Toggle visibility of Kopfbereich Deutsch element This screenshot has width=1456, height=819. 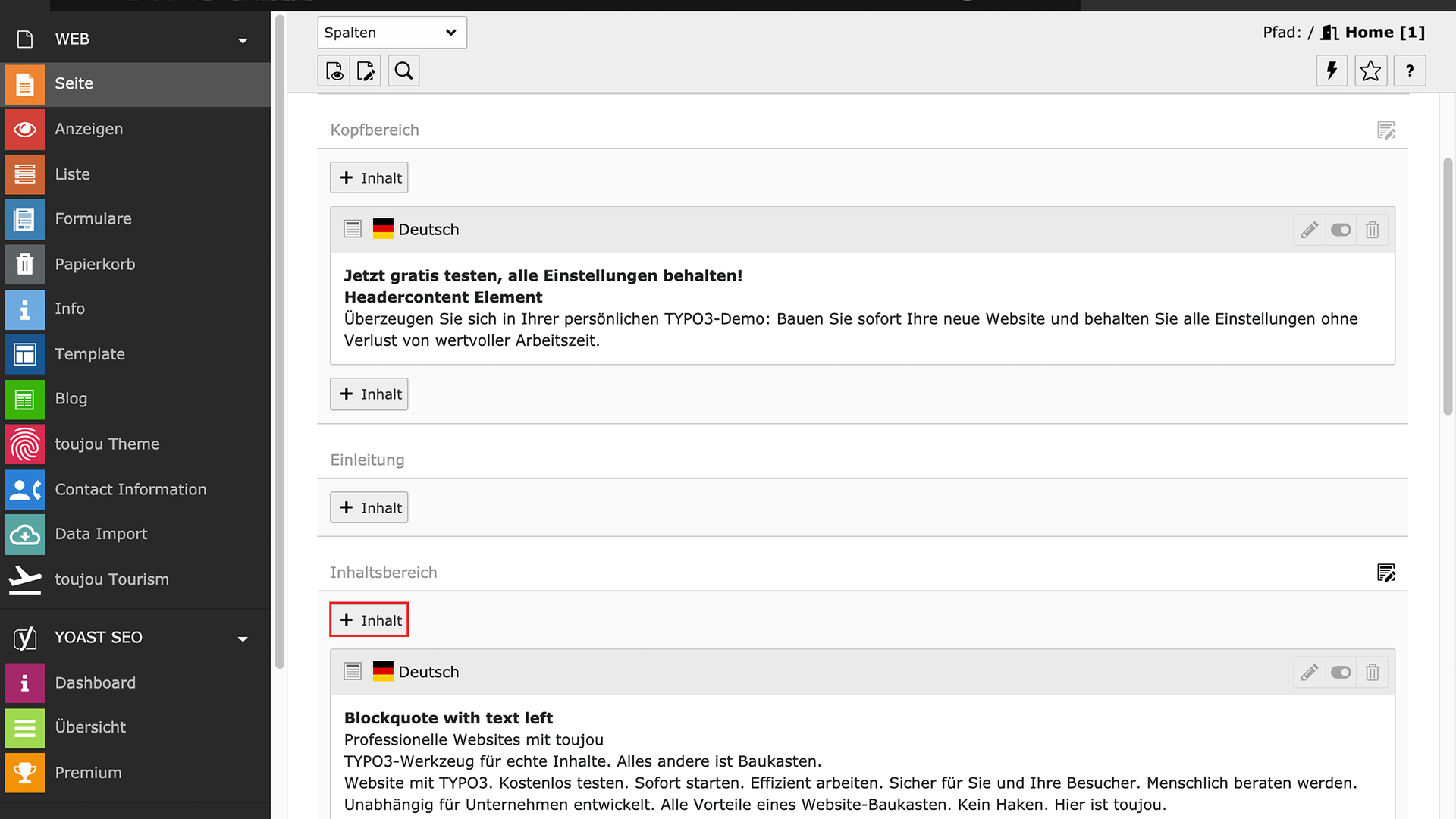pyautogui.click(x=1341, y=230)
